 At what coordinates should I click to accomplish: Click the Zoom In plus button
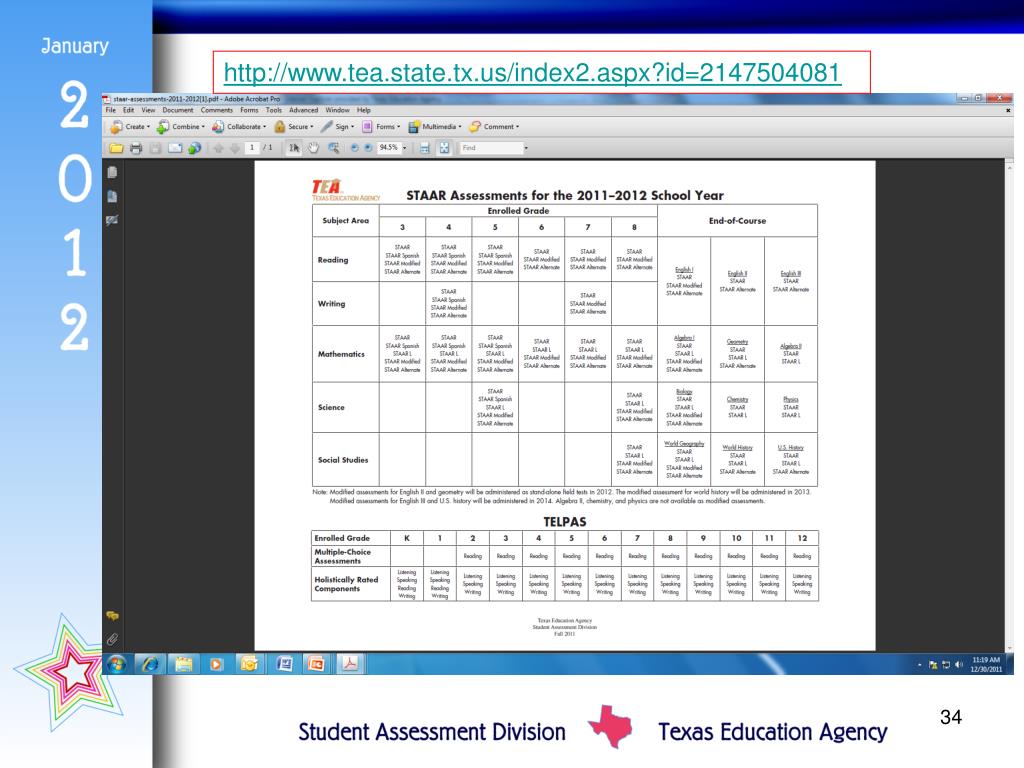(368, 148)
